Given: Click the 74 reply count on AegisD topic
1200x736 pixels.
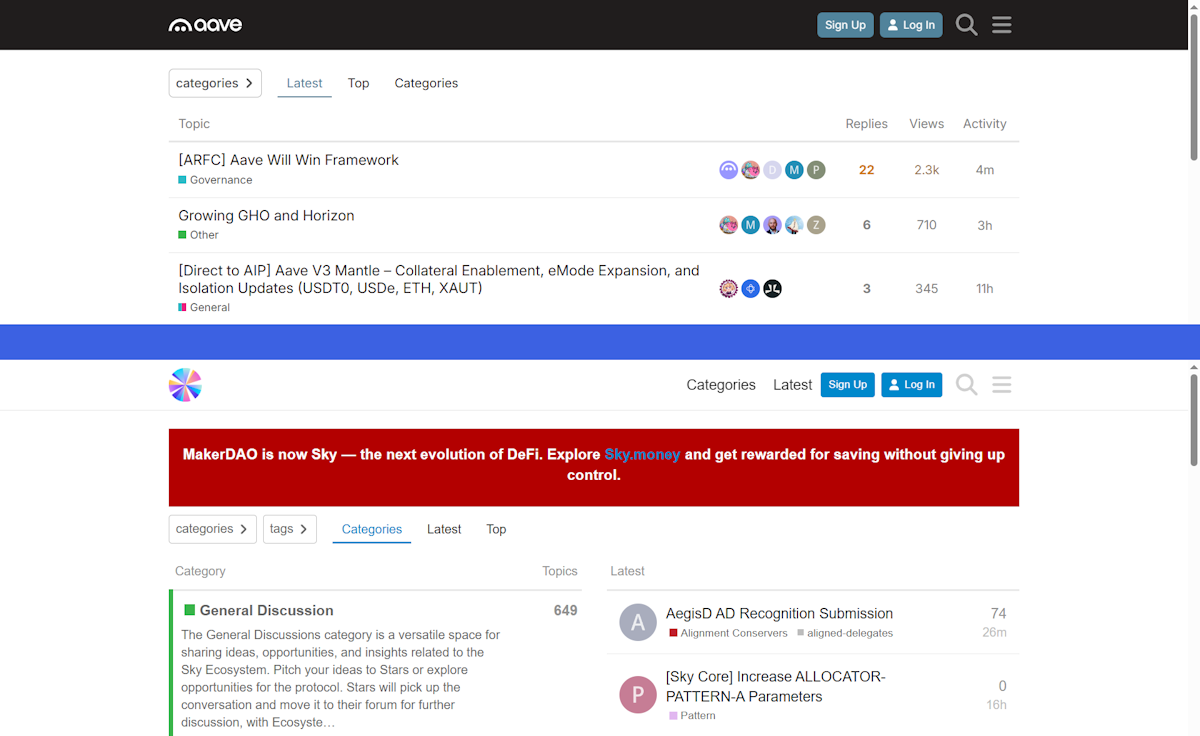Looking at the screenshot, I should point(998,613).
